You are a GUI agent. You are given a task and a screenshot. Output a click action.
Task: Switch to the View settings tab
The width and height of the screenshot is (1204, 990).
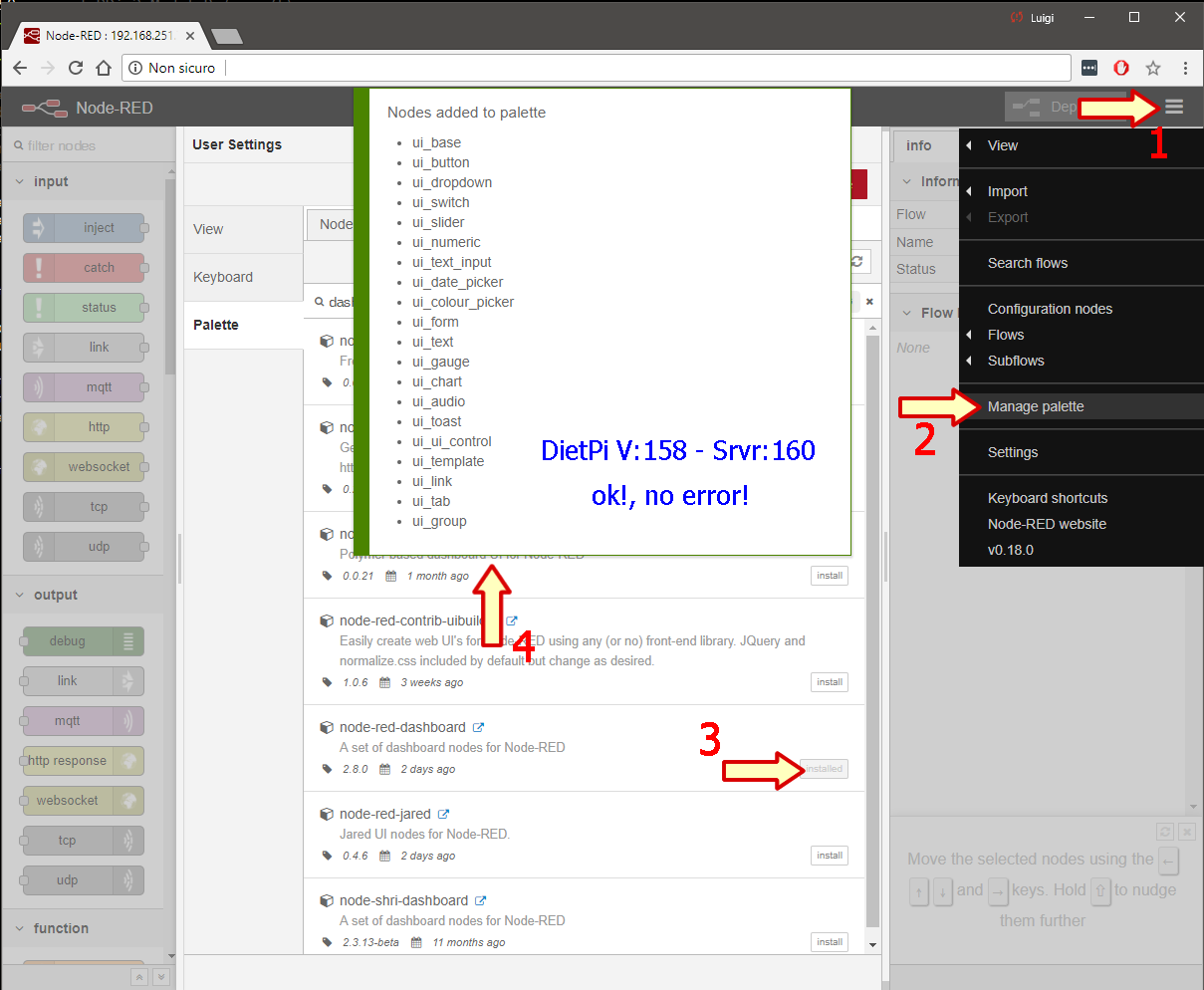point(244,229)
